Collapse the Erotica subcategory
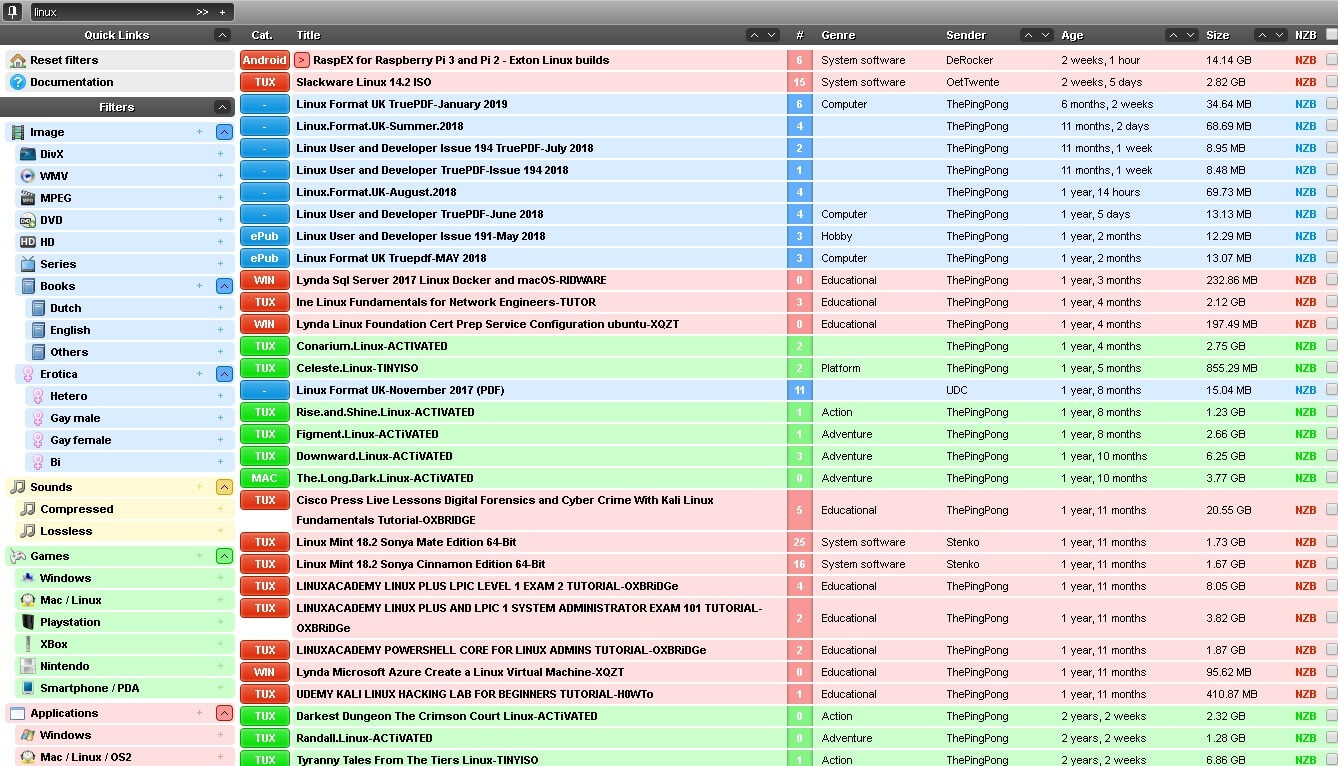Image resolution: width=1338 pixels, height=766 pixels. pos(224,374)
